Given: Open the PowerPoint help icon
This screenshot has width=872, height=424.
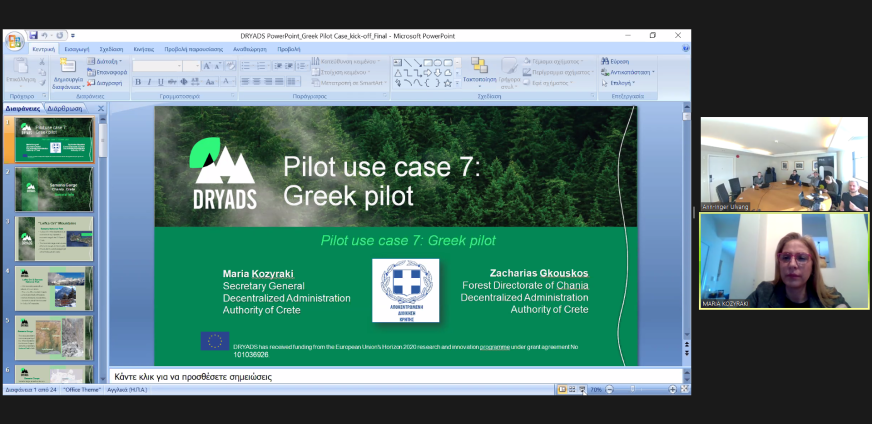Looking at the screenshot, I should [685, 48].
